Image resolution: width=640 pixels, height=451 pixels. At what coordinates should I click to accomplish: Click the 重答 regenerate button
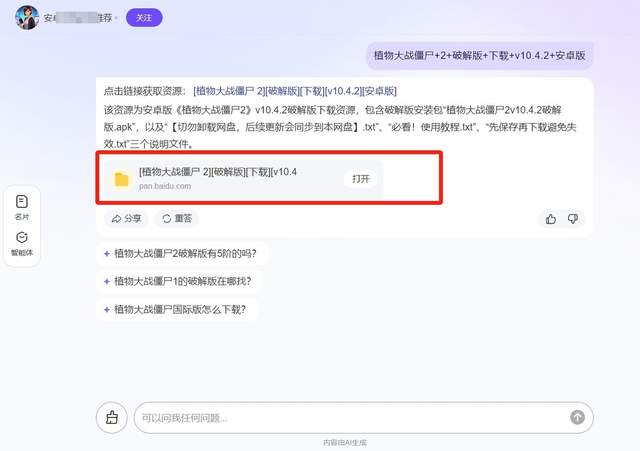pos(177,218)
